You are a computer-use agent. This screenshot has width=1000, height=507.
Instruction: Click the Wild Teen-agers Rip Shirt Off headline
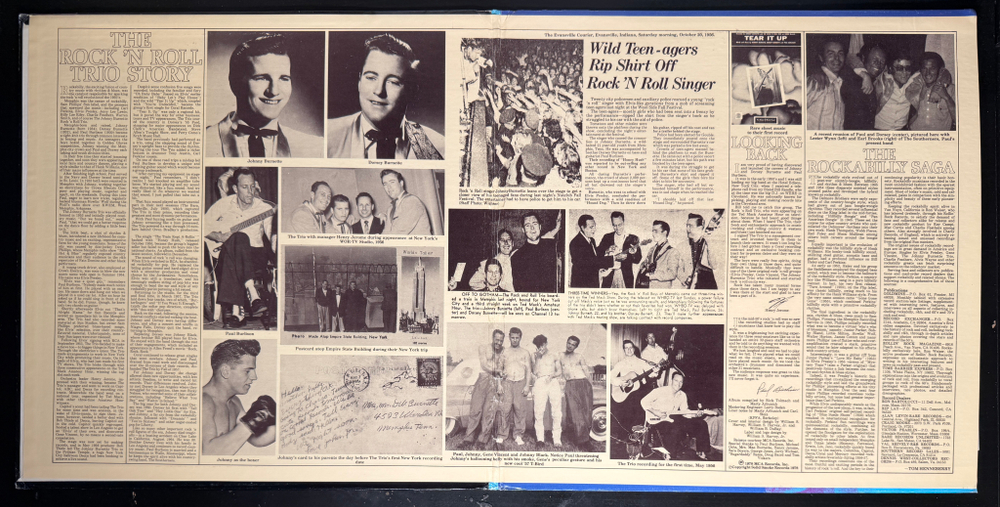(651, 66)
